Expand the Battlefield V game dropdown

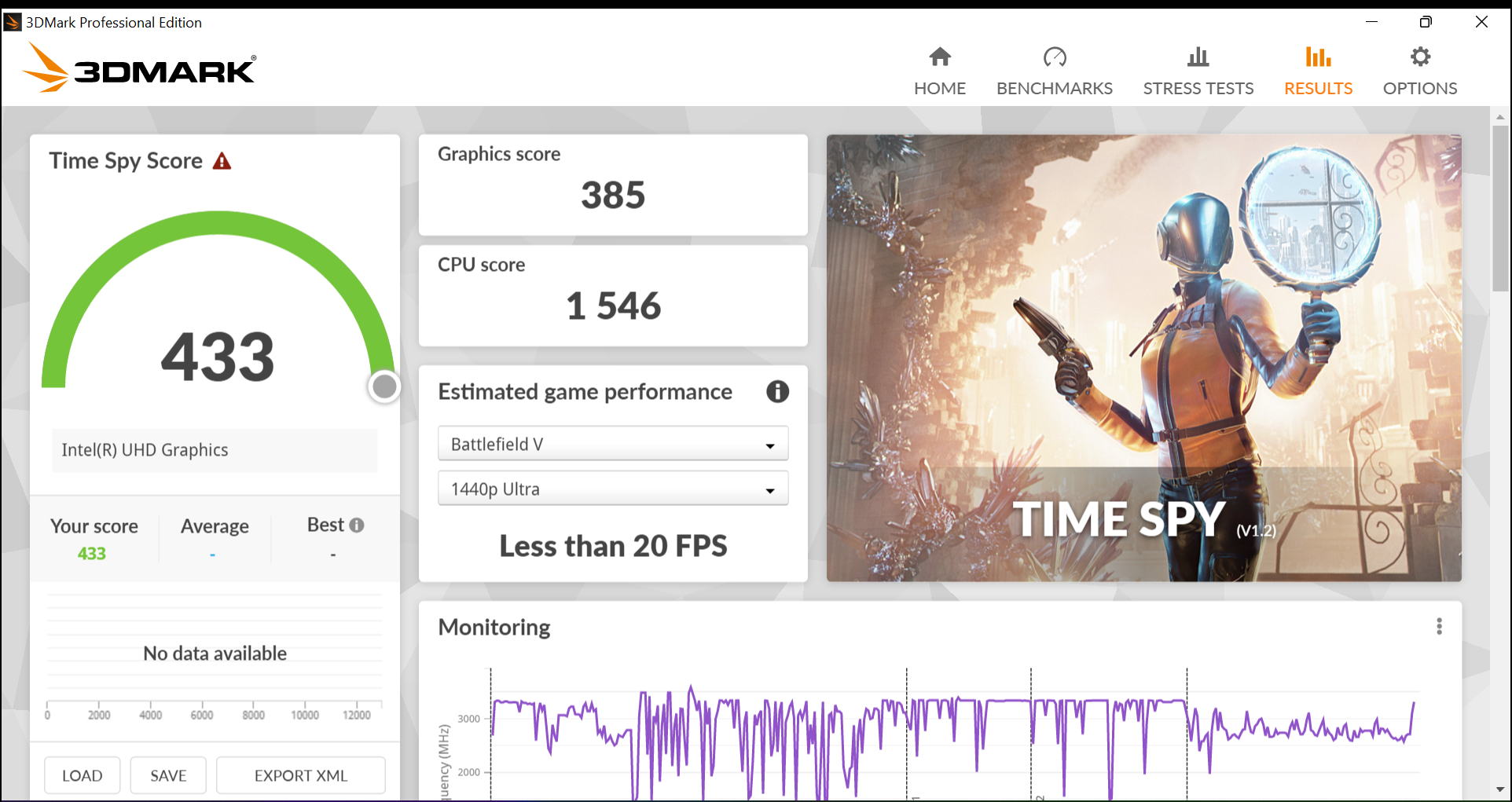point(612,445)
